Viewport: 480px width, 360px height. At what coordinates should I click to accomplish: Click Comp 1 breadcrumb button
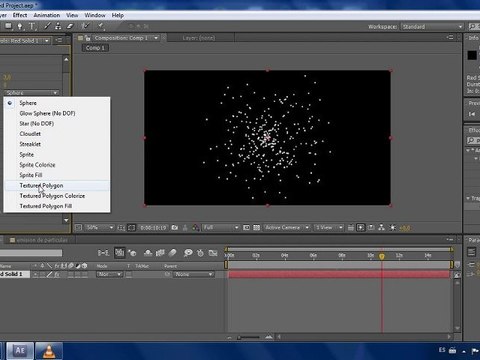95,48
